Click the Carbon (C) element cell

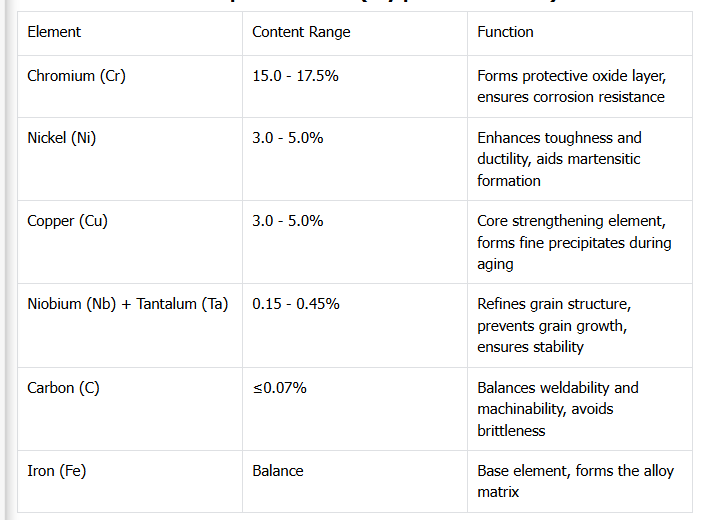pos(64,388)
